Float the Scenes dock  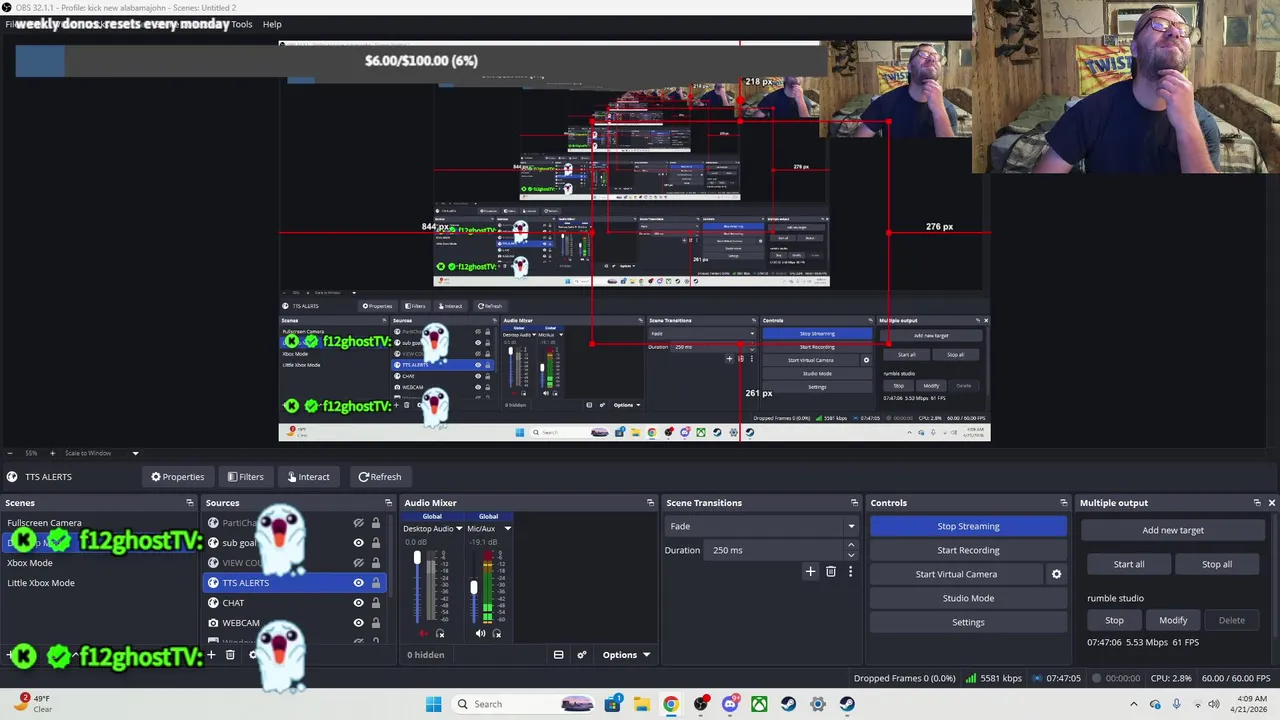click(190, 503)
